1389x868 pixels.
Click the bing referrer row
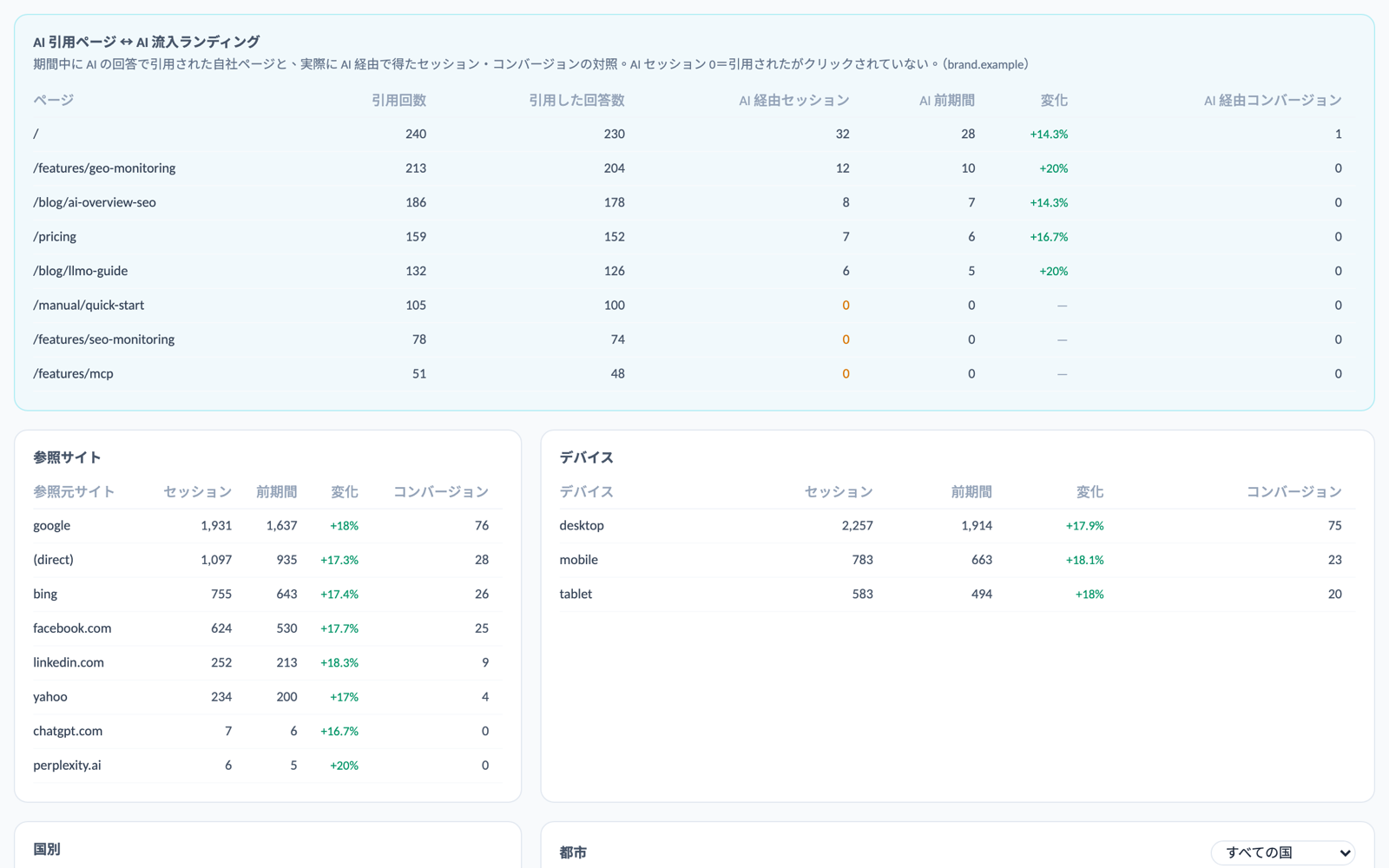[267, 595]
